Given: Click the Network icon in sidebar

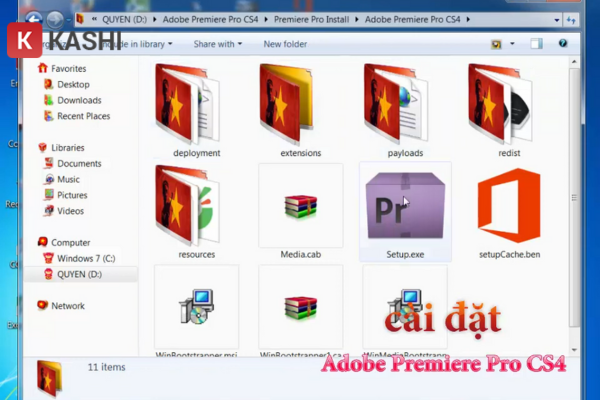Looking at the screenshot, I should coord(42,305).
